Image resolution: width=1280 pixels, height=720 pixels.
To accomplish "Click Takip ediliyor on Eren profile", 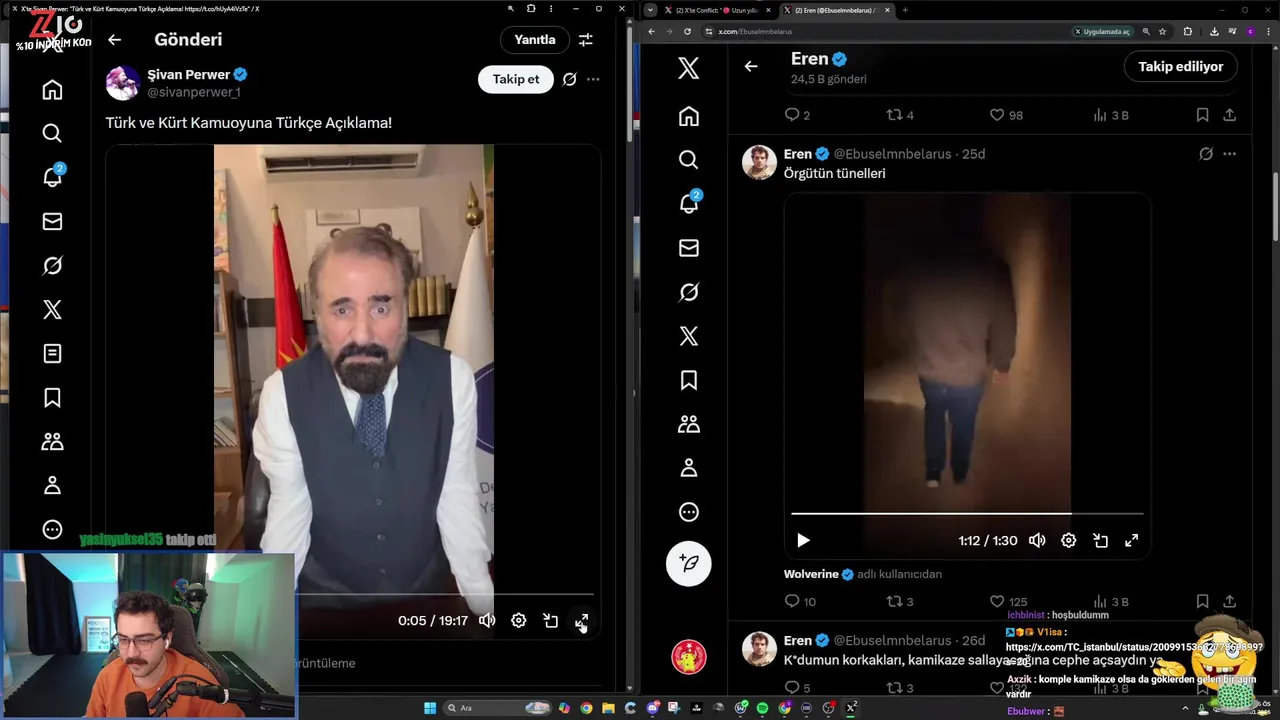I will coord(1181,66).
